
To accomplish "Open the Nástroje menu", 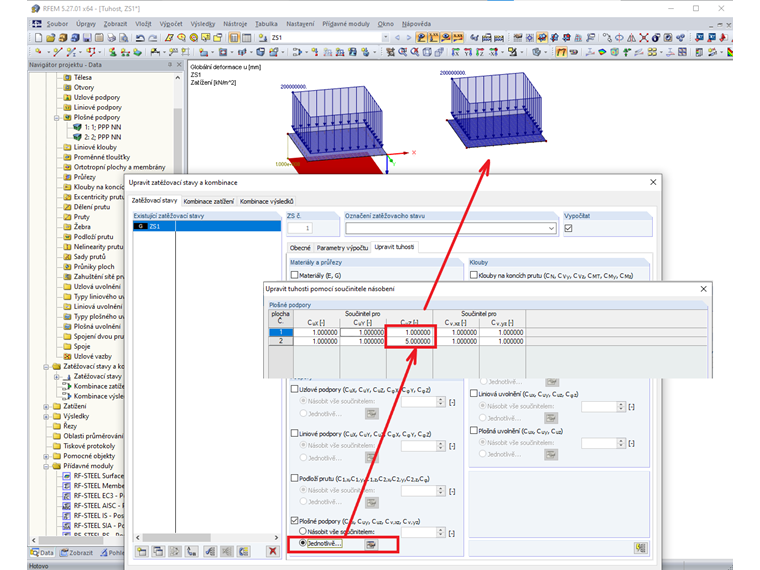I will (235, 24).
